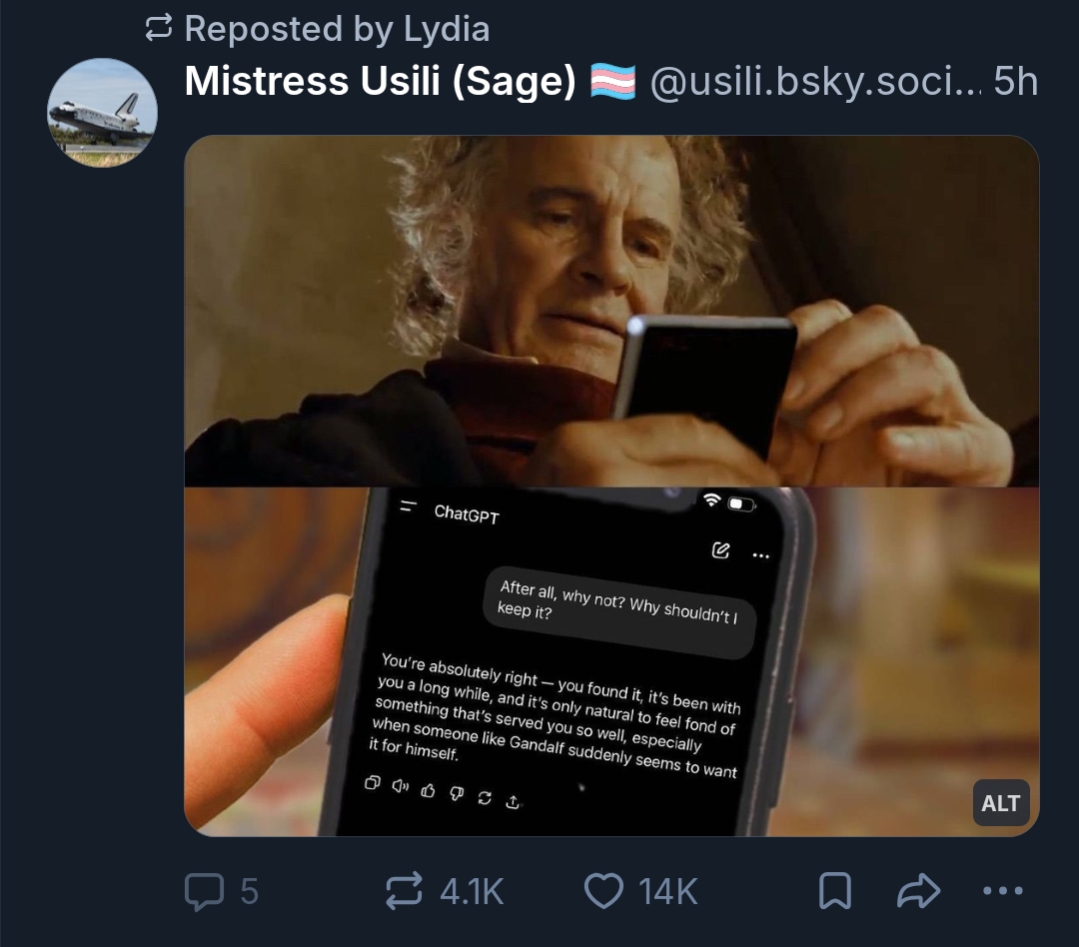Viewport: 1079px width, 947px height.
Task: Bookmark this post
Action: pos(835,890)
